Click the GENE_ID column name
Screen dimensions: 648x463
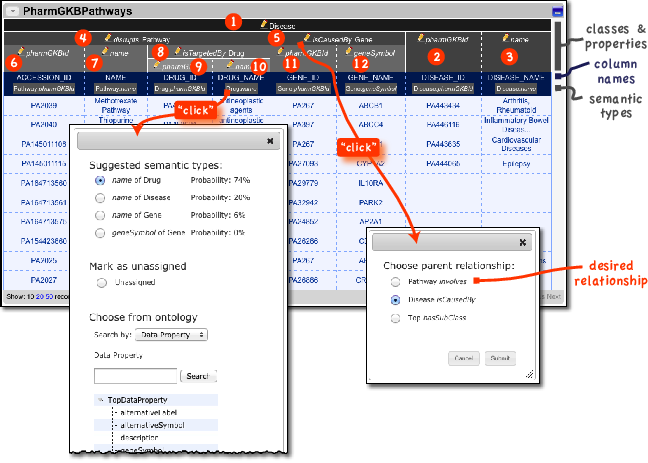[x=305, y=78]
